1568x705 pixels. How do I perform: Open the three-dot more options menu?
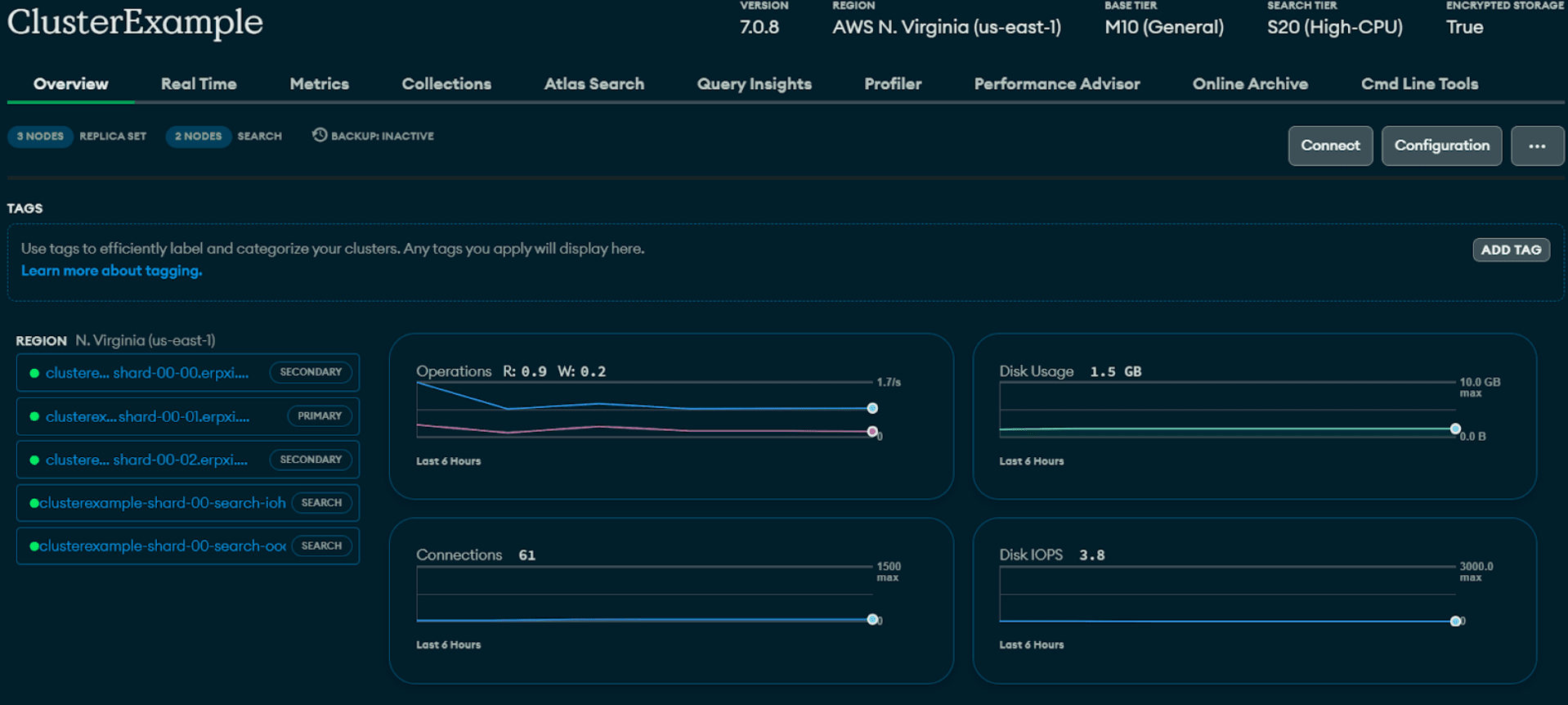(x=1537, y=146)
